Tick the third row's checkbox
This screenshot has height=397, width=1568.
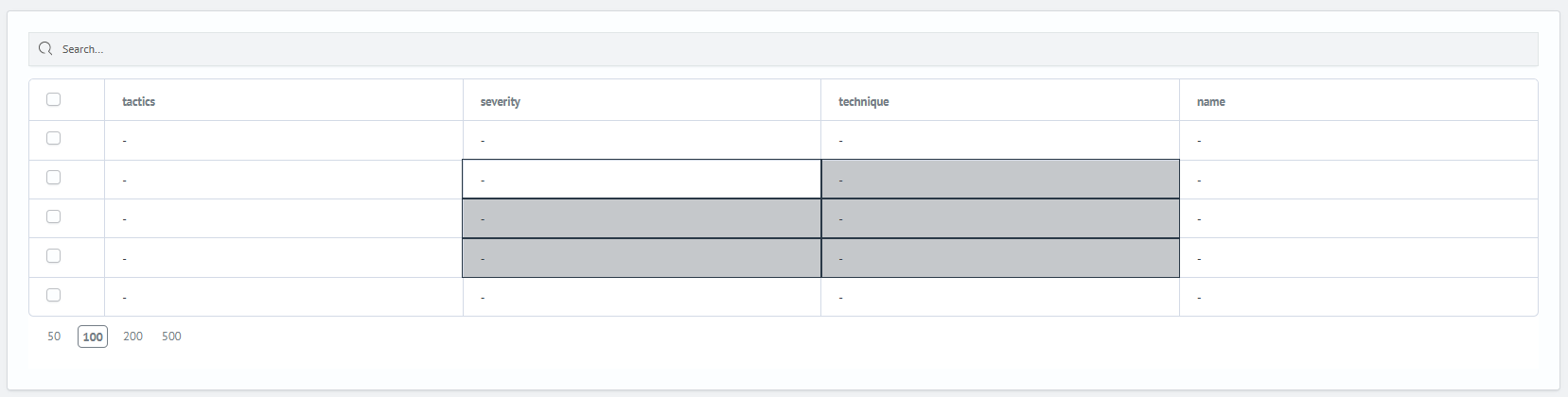54,216
